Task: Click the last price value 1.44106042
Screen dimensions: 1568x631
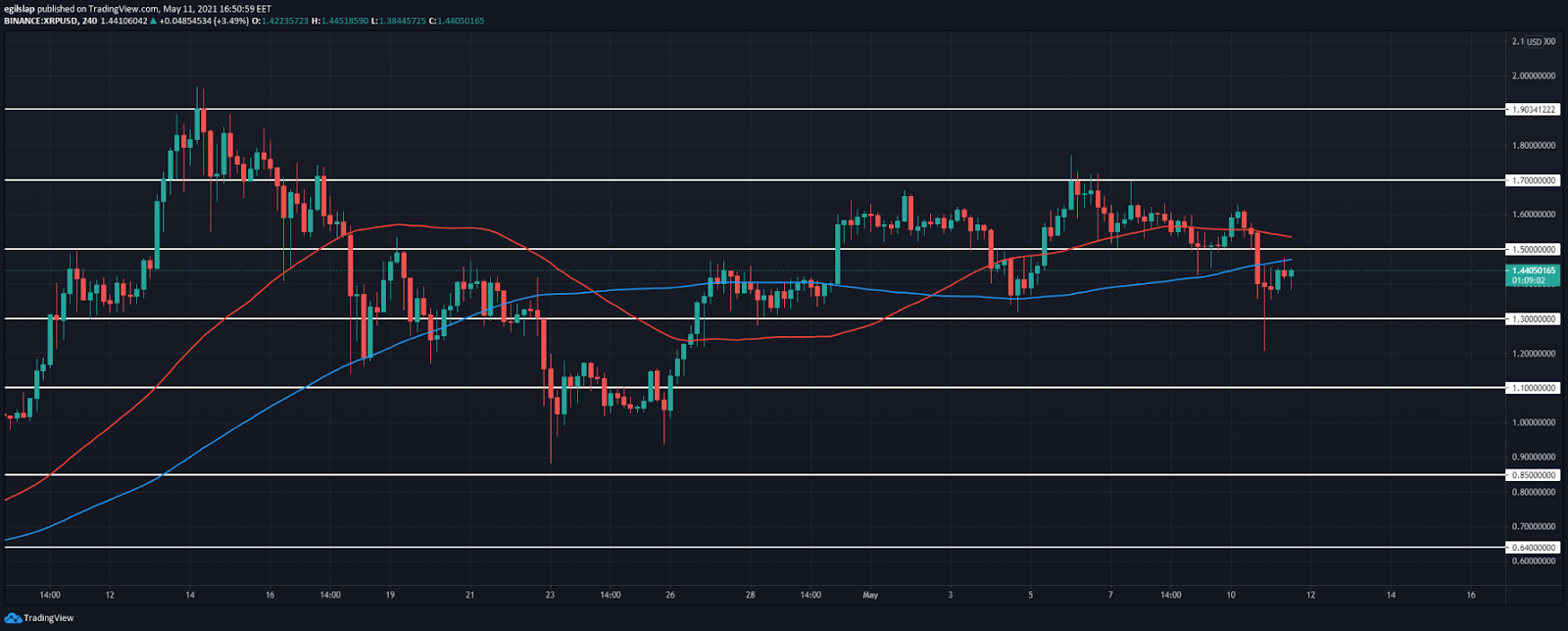Action: click(123, 21)
